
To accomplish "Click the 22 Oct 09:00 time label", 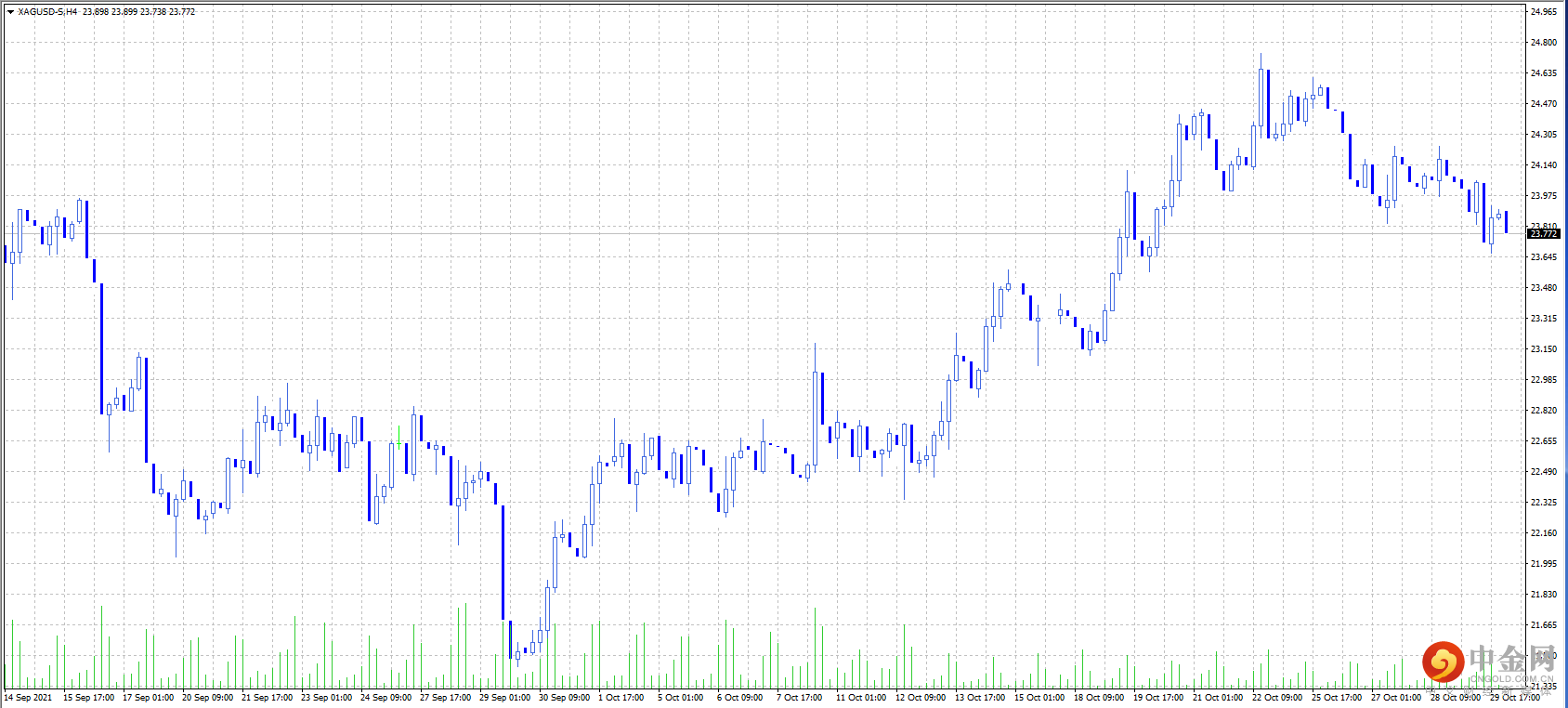I will click(1277, 698).
